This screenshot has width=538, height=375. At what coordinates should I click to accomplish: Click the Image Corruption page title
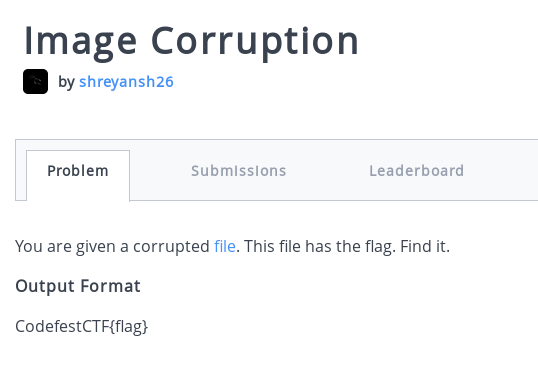coord(191,42)
